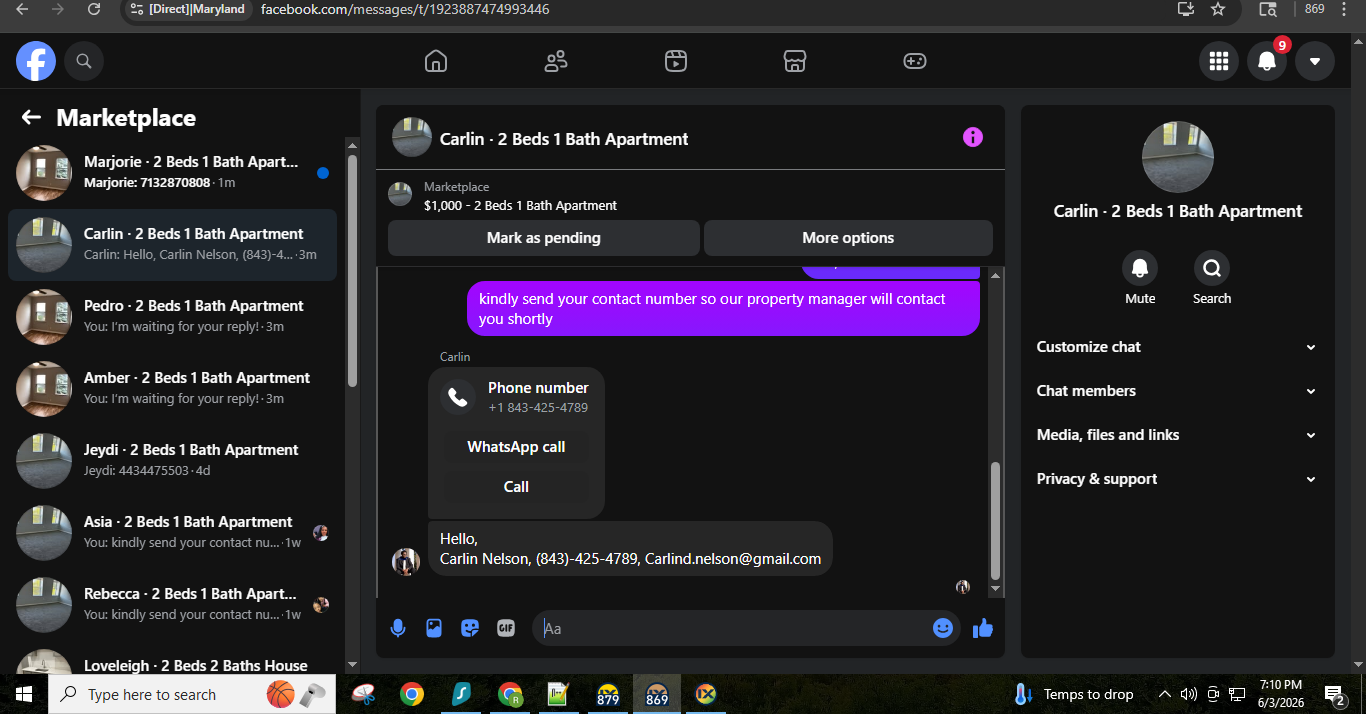Click Carlin's large profile thumbnail in right panel

(x=1178, y=157)
